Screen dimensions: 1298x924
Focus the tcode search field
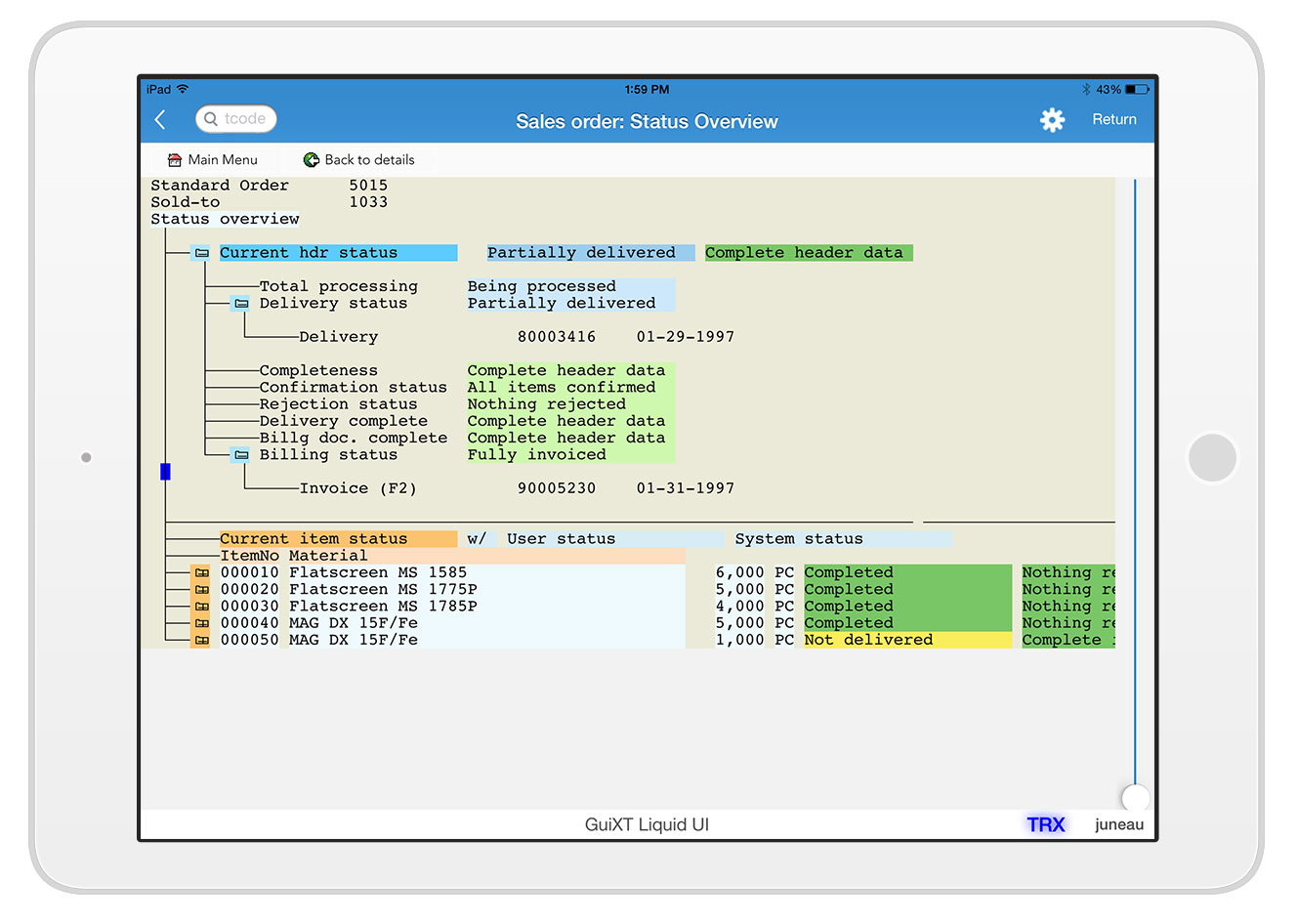pyautogui.click(x=245, y=119)
